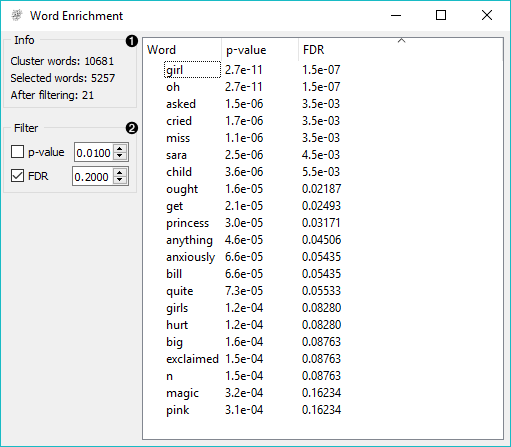Decrease FDR threshold with down arrow
Screen dimensions: 511x447
click(x=120, y=180)
